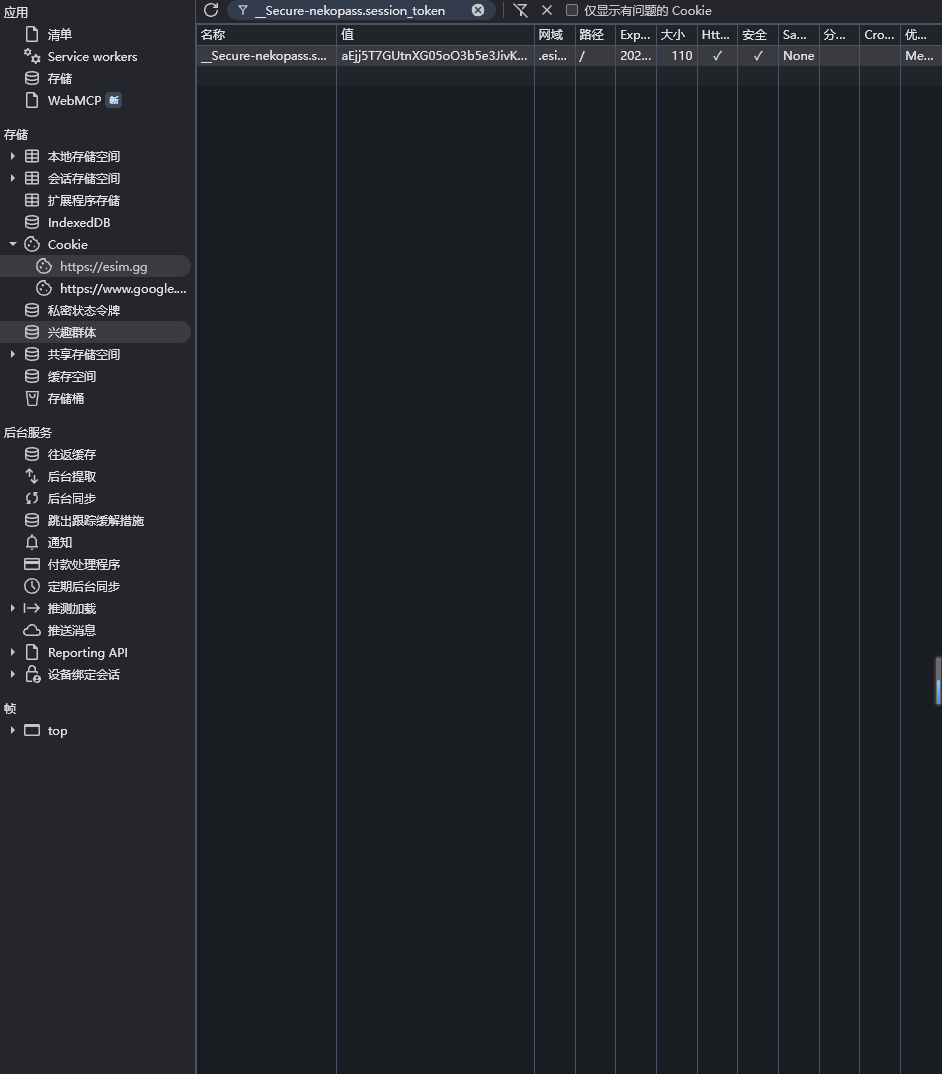
Task: Delete selected cookie with X icon
Action: 547,10
